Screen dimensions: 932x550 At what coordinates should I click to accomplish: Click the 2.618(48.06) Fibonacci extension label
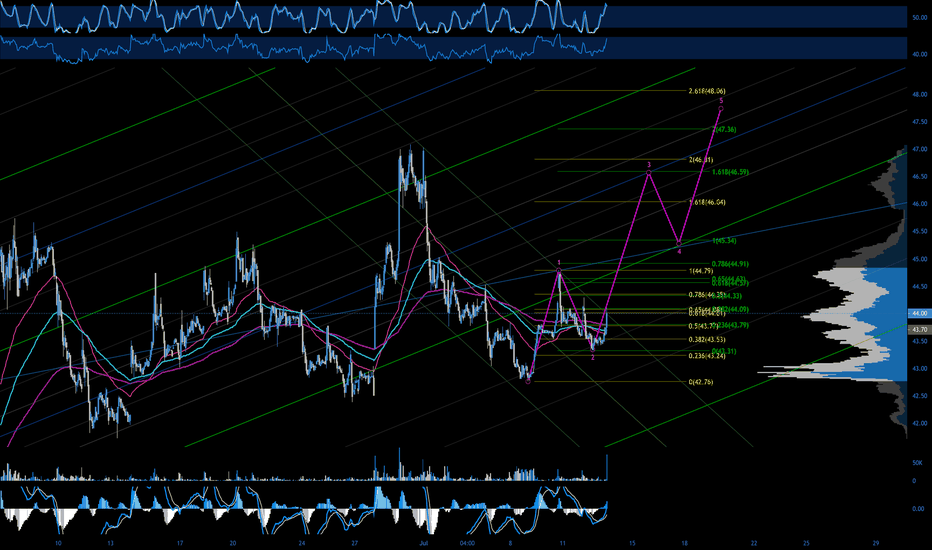point(707,91)
